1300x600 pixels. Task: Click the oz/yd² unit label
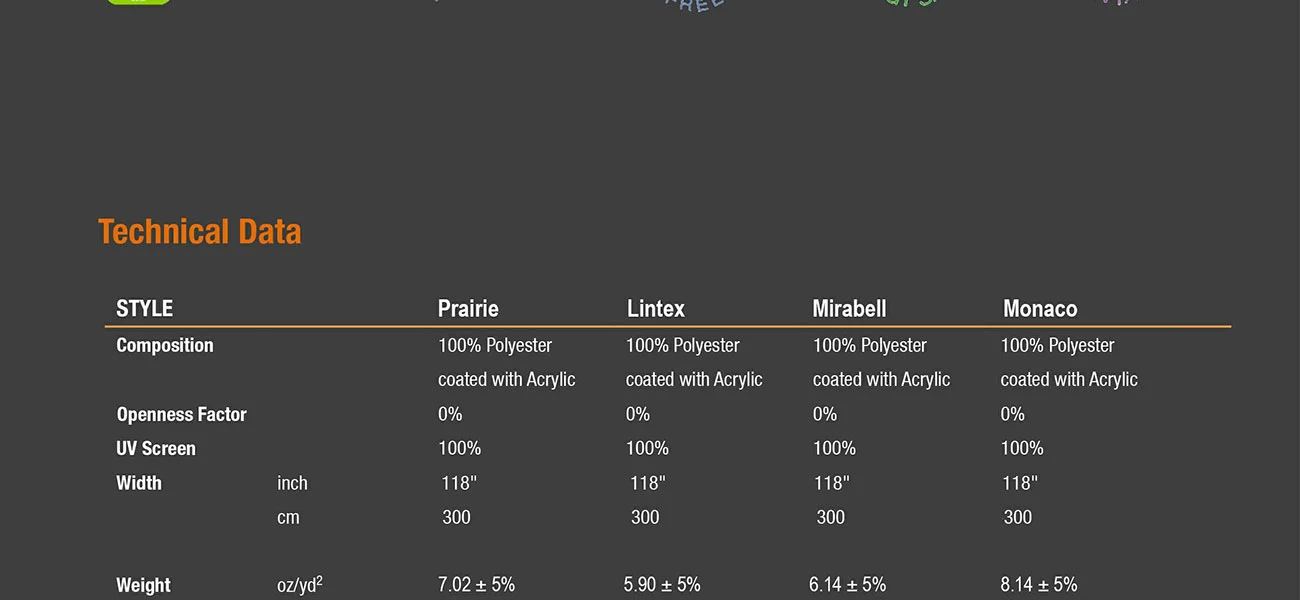pyautogui.click(x=300, y=584)
